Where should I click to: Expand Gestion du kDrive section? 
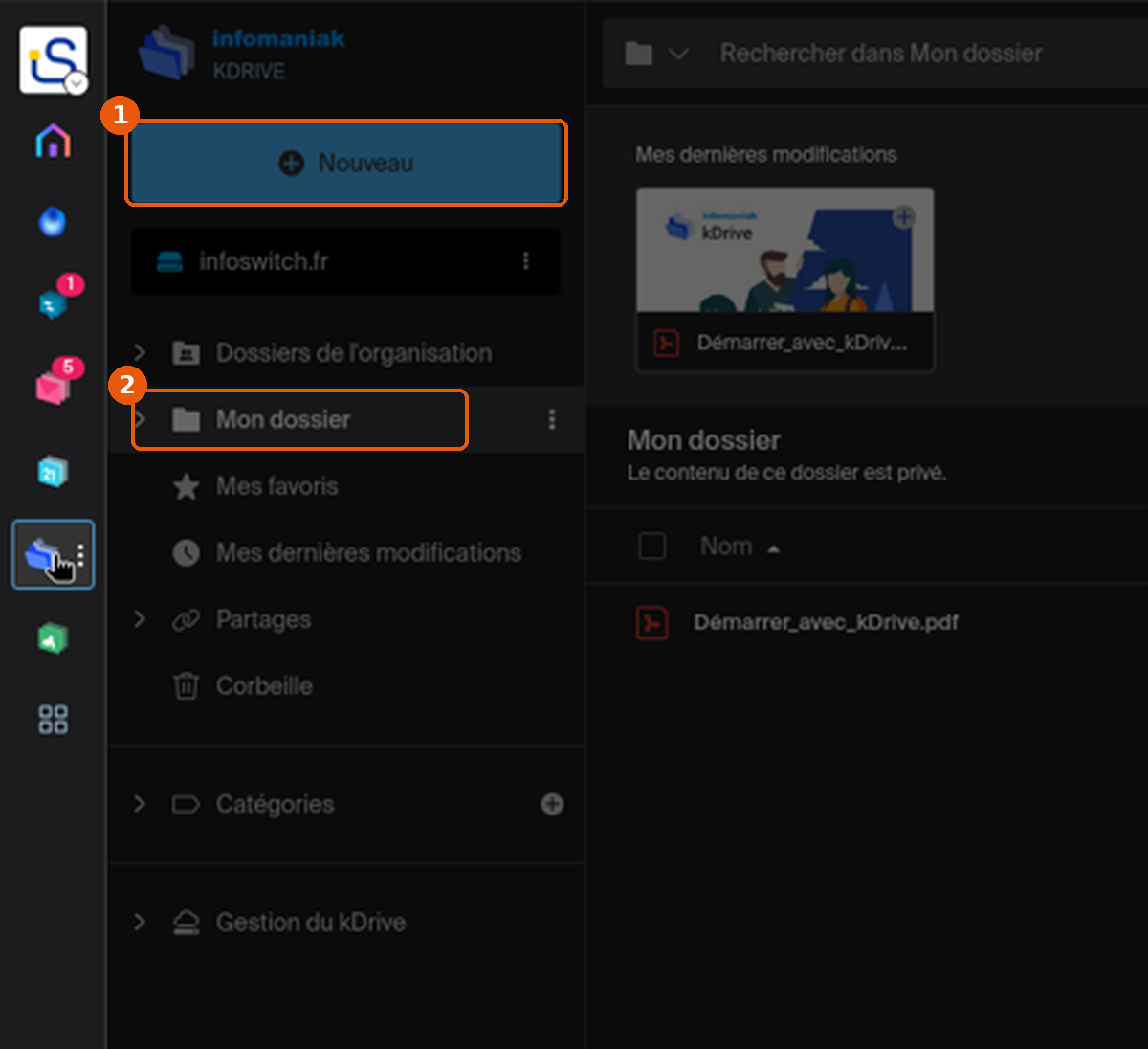140,922
